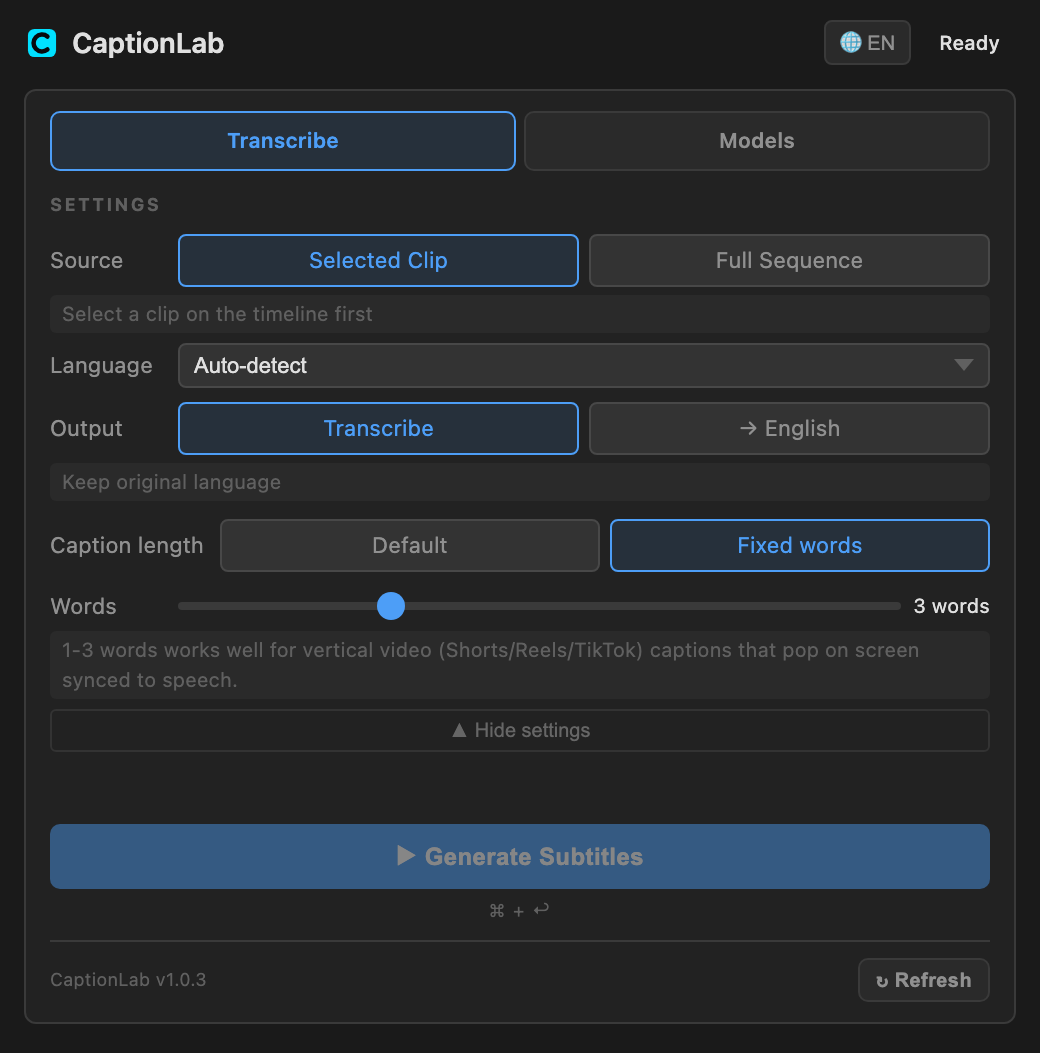Switch to the Transcribe tab

point(283,141)
